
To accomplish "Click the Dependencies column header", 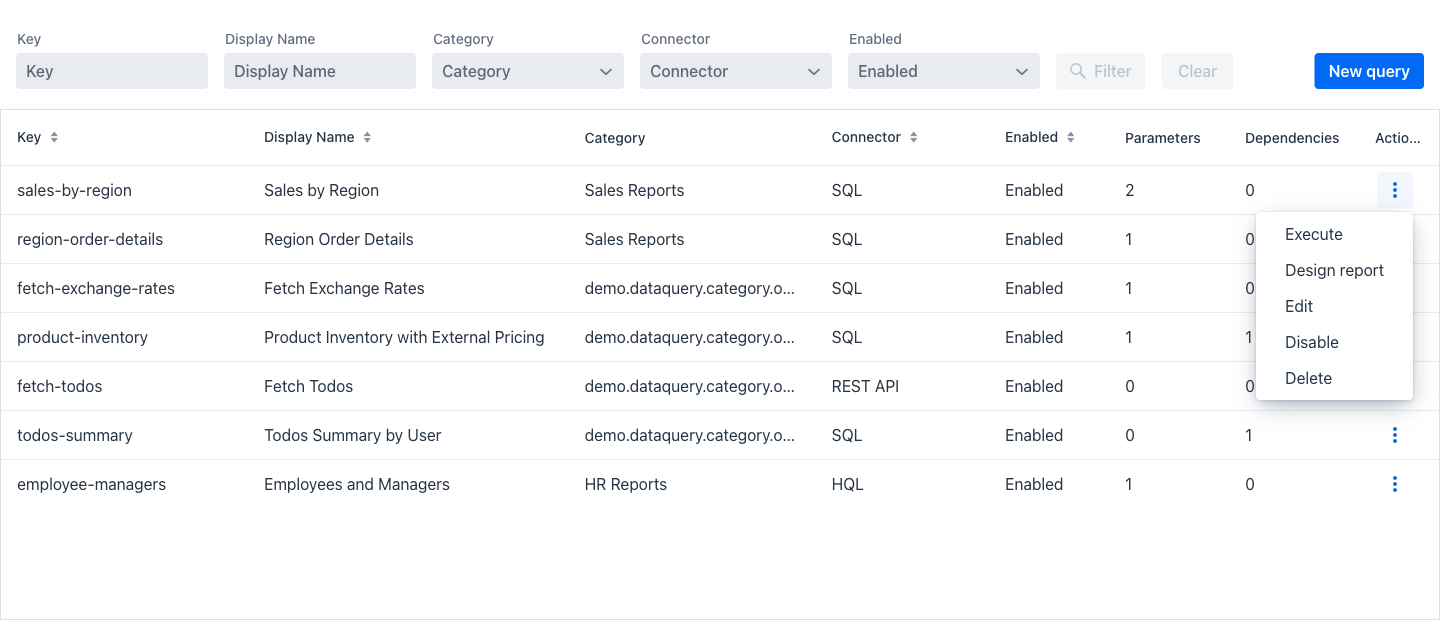I will [1292, 138].
